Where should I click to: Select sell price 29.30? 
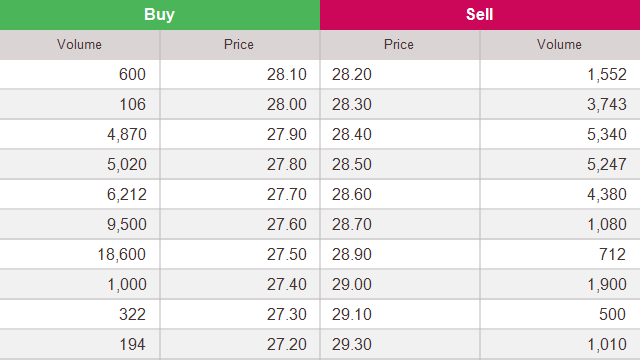pyautogui.click(x=352, y=344)
